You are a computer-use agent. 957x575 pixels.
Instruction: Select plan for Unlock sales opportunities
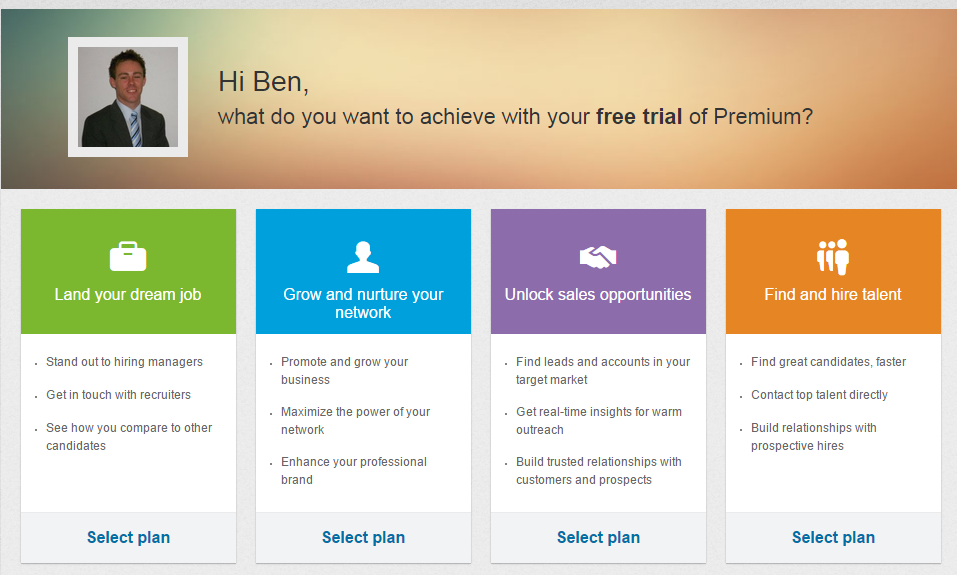[598, 538]
